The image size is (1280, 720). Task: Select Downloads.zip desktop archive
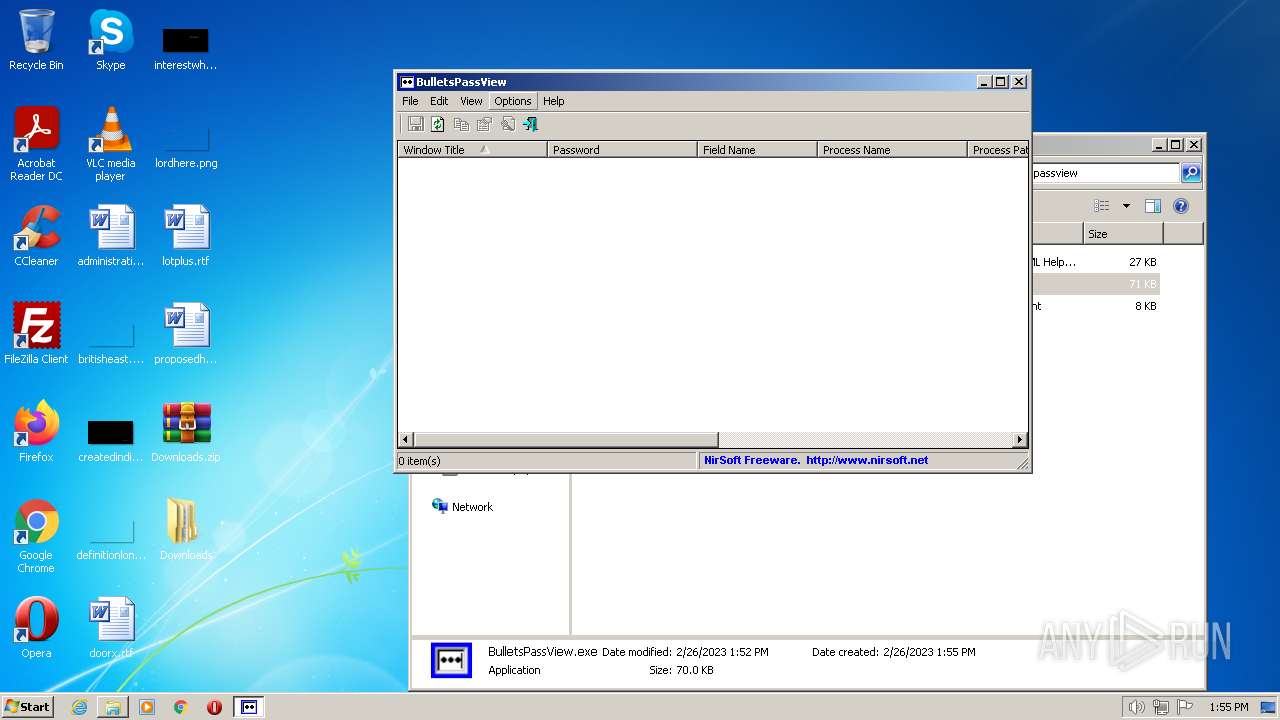click(186, 432)
